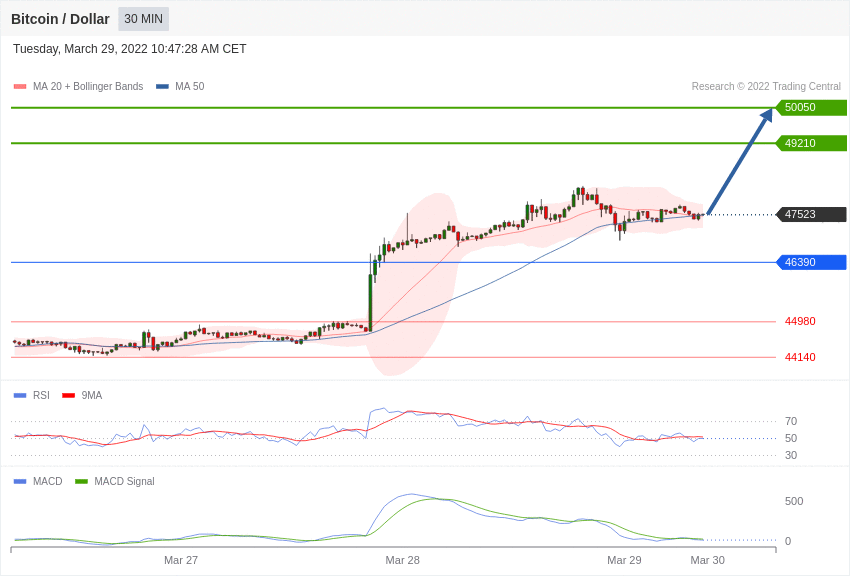
Task: Click the red 44980 support level label
Action: 800,321
